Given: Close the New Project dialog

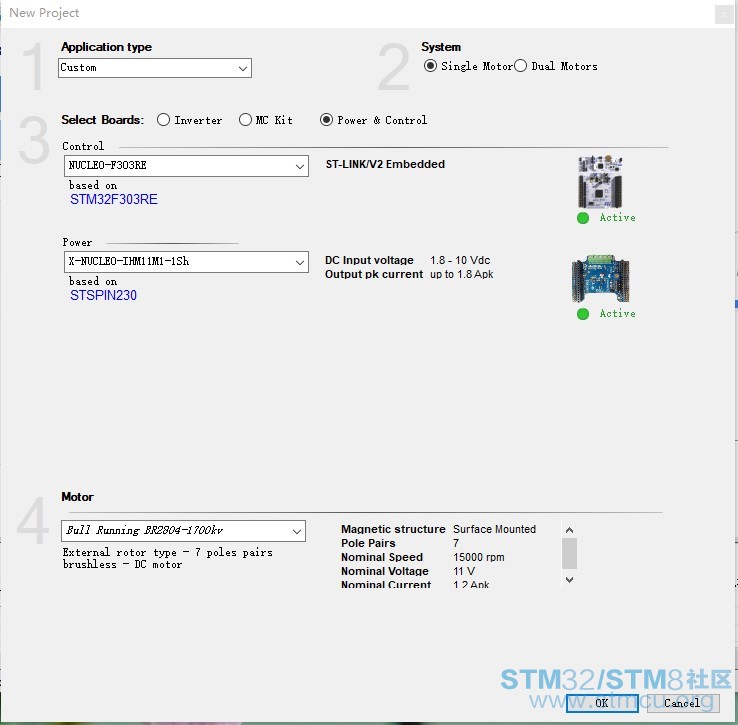Looking at the screenshot, I should (x=724, y=14).
